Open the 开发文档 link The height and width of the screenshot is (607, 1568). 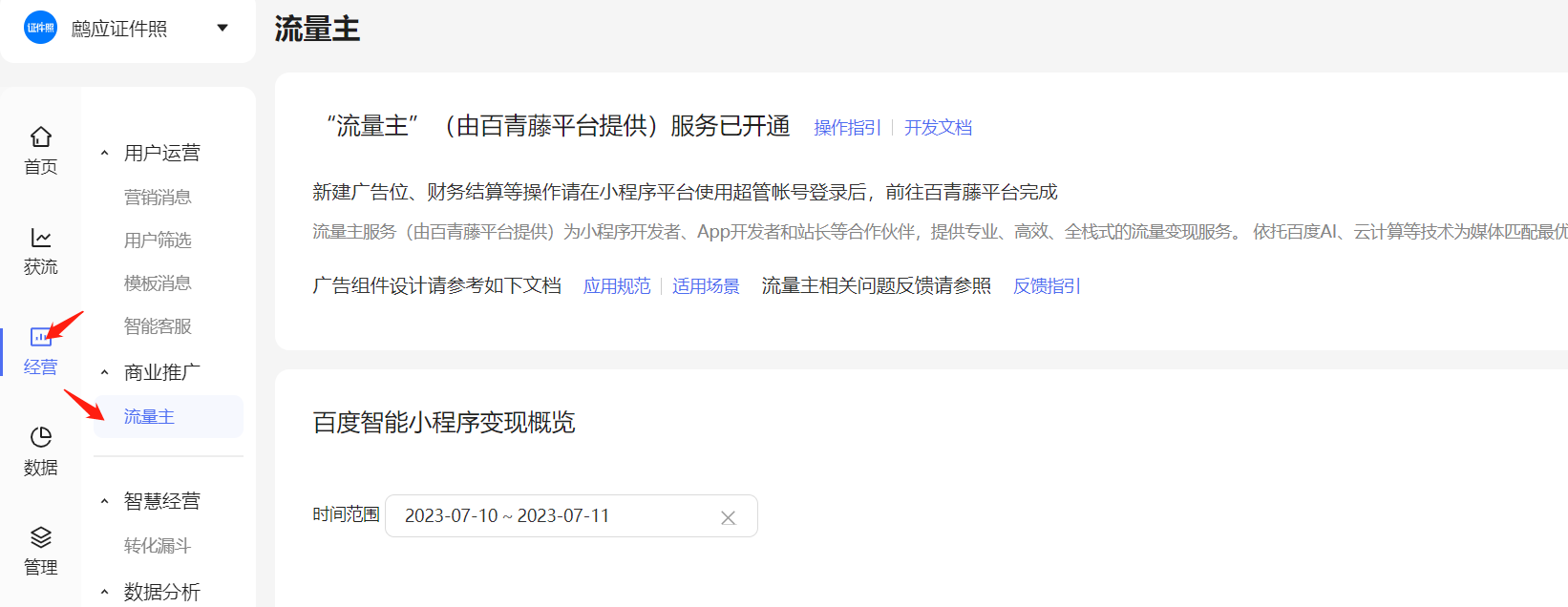coord(938,127)
